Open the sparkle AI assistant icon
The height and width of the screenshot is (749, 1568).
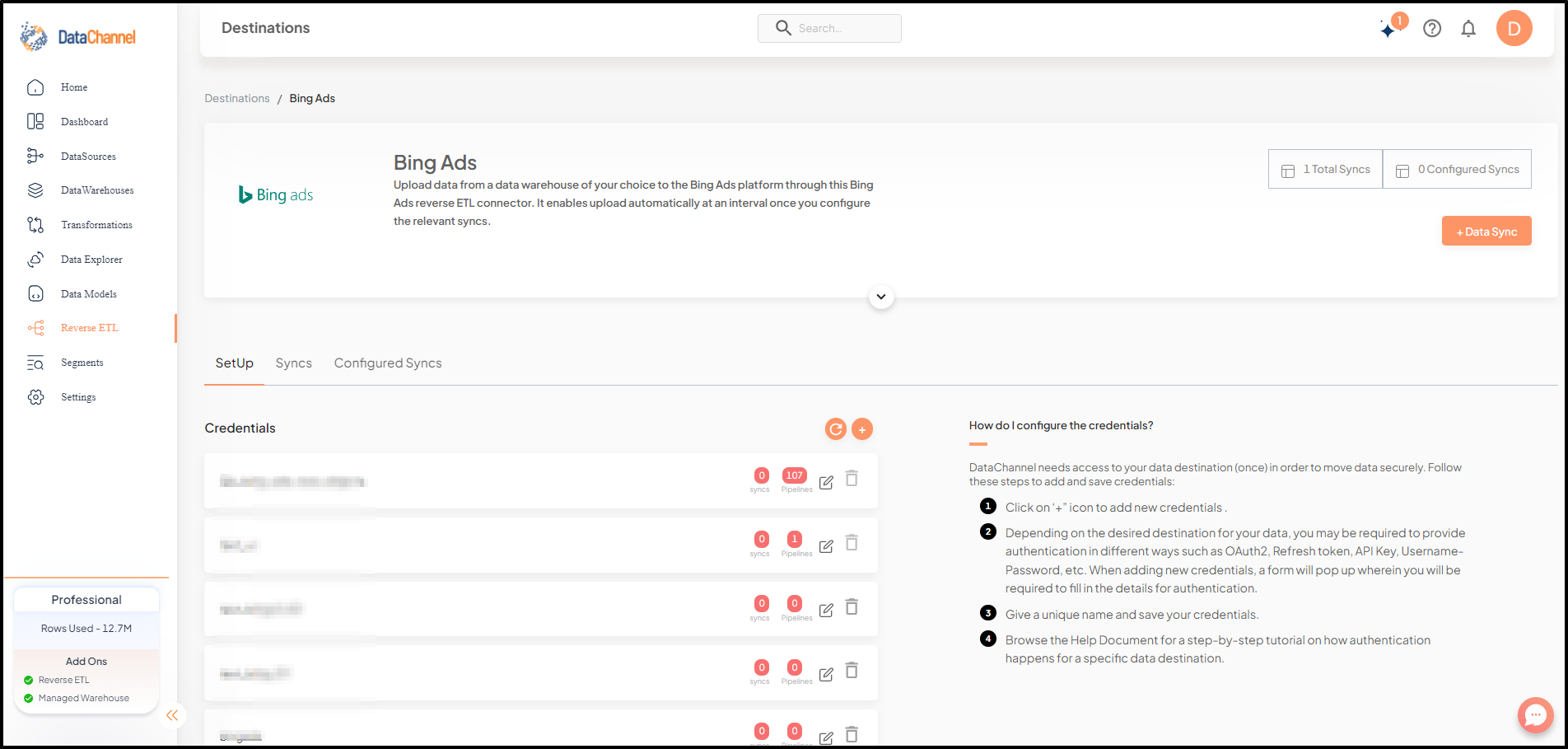1388,29
